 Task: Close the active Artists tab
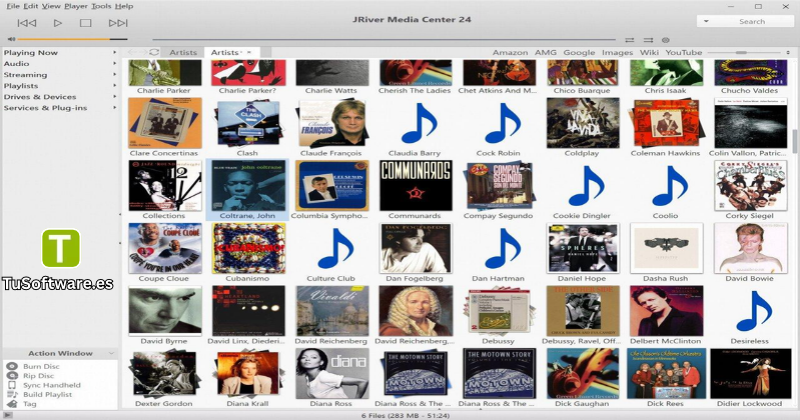tap(249, 53)
